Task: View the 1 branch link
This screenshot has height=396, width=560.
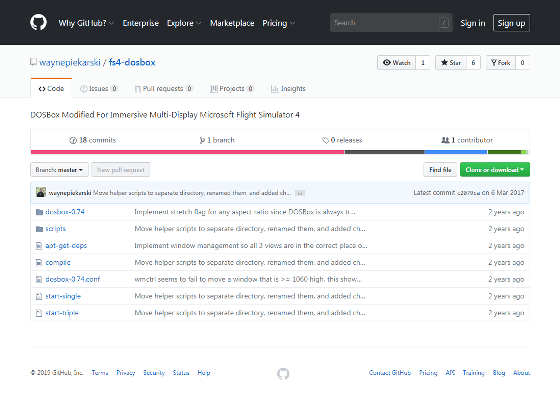Action: pos(217,140)
